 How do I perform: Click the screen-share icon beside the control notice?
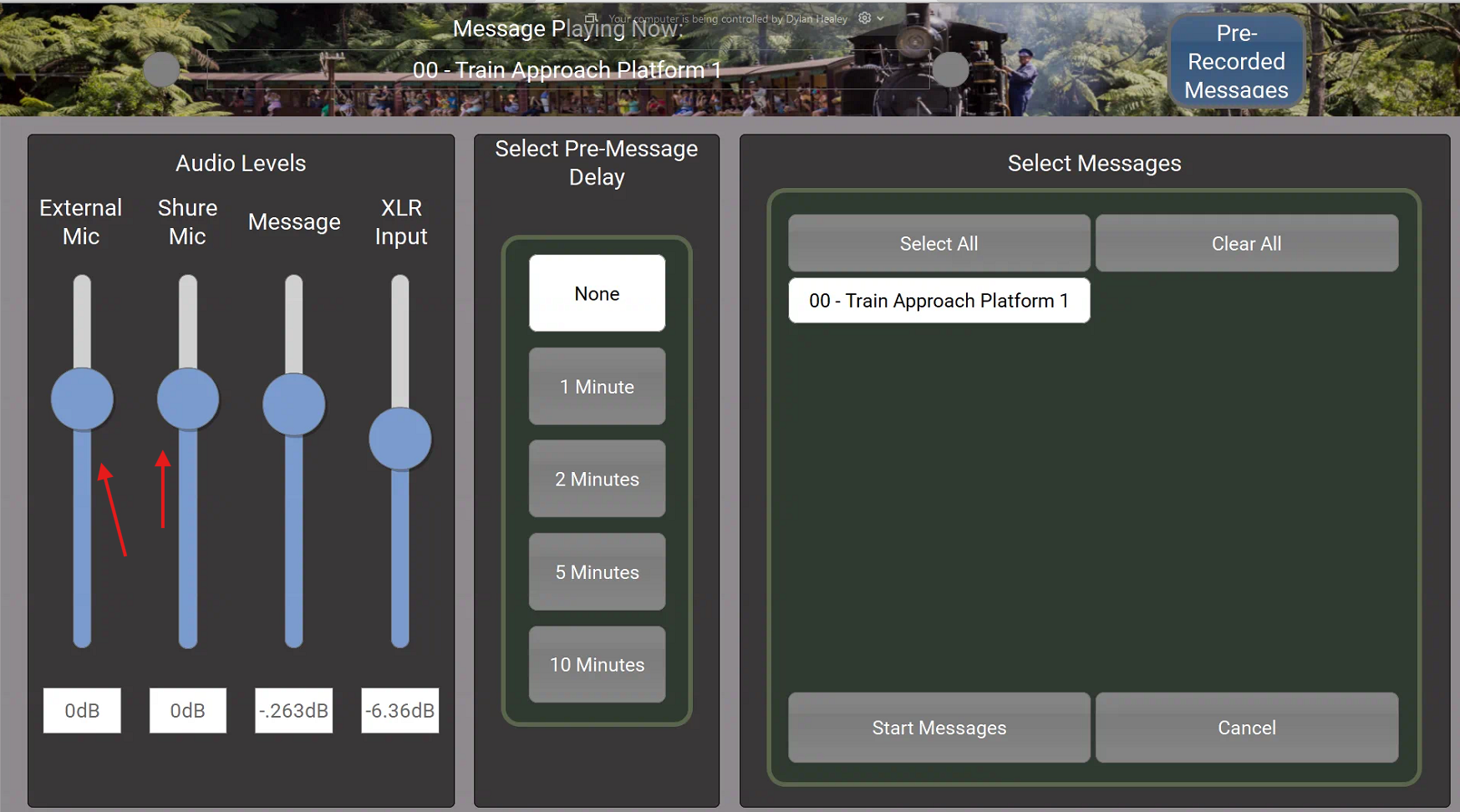(591, 18)
